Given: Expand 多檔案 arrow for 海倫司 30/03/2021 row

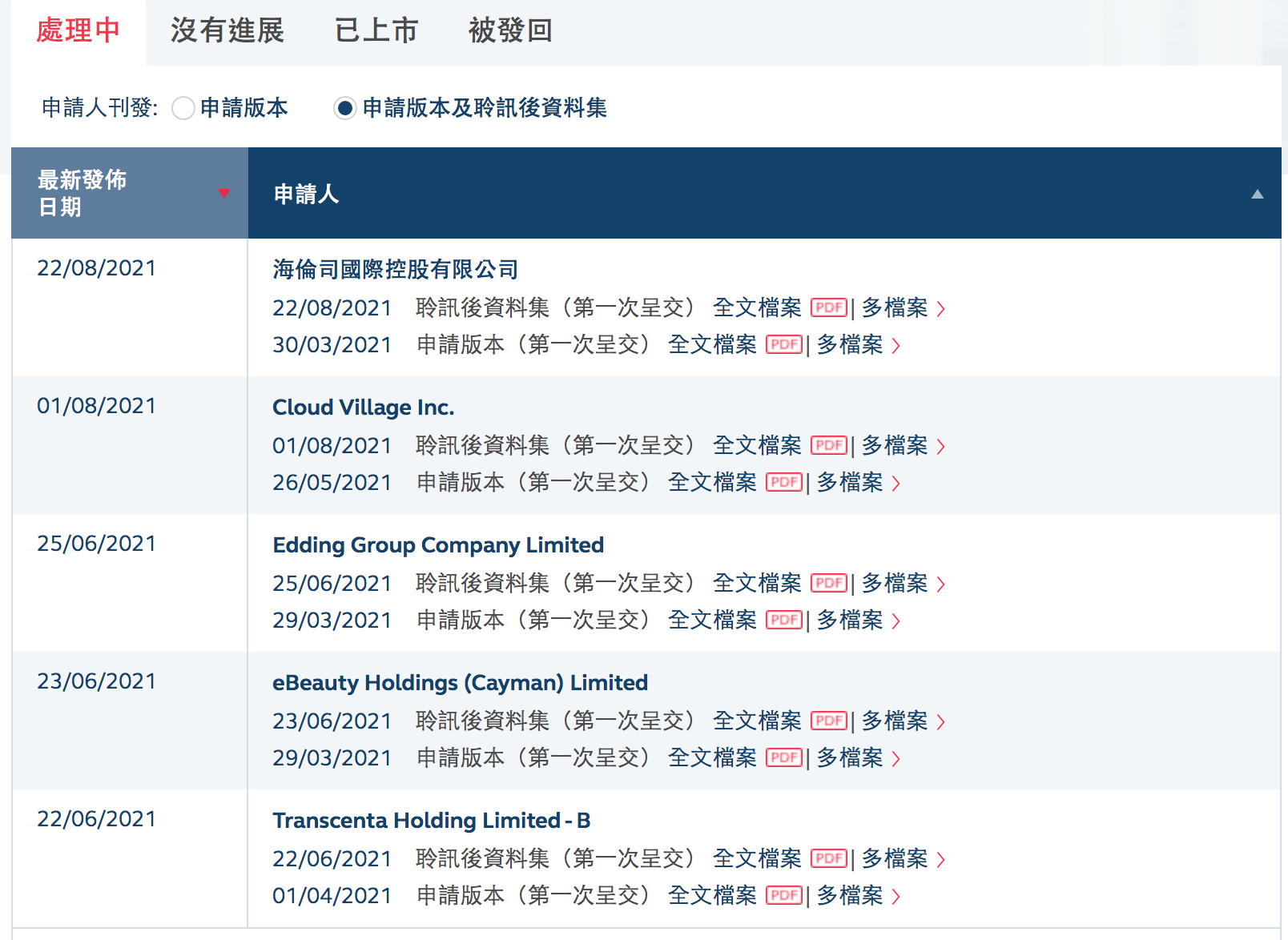Looking at the screenshot, I should 896,346.
